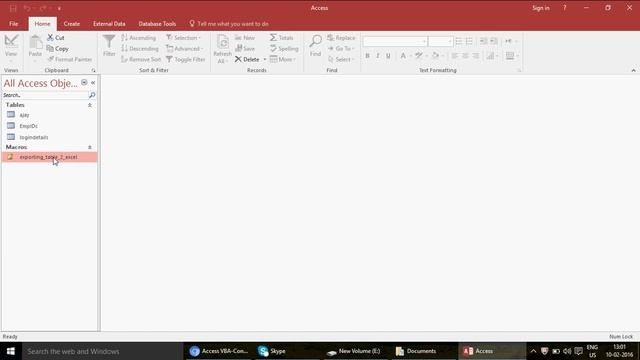Switch to the External Data tab

109,24
